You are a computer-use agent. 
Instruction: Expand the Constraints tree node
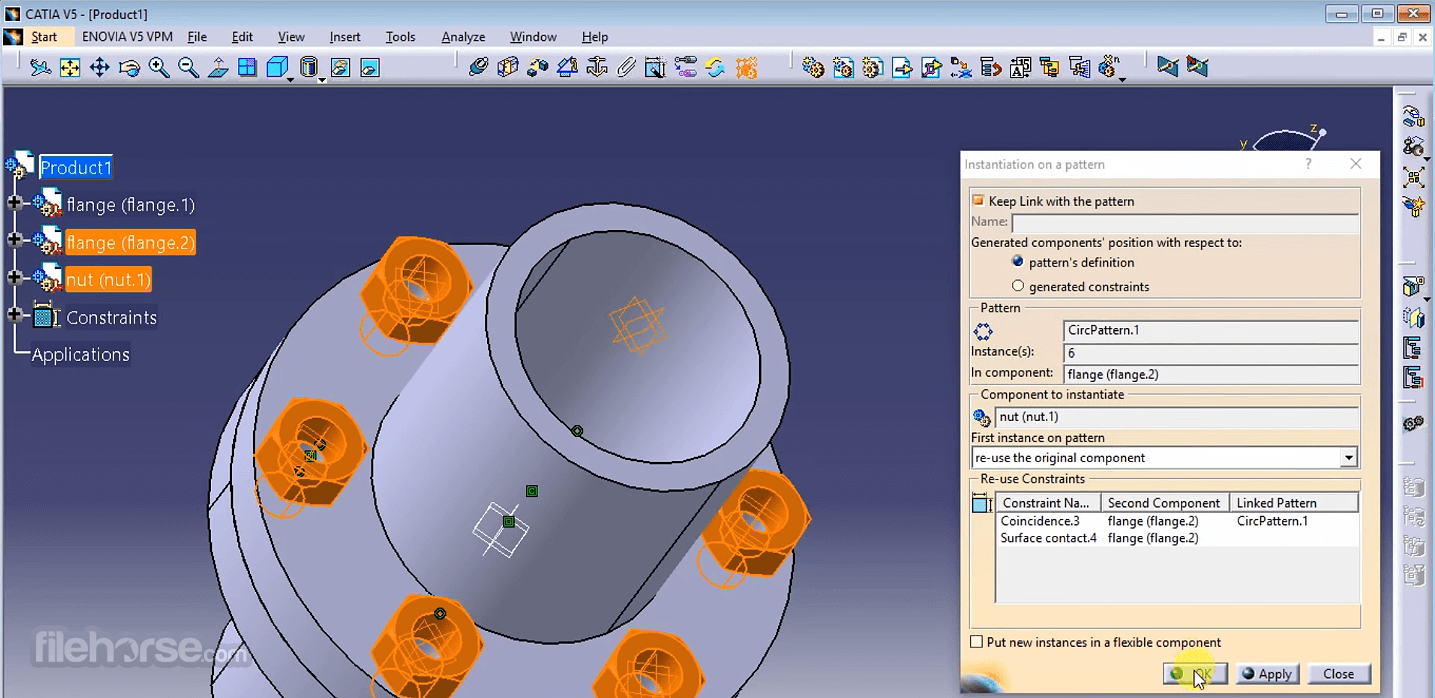[x=15, y=316]
